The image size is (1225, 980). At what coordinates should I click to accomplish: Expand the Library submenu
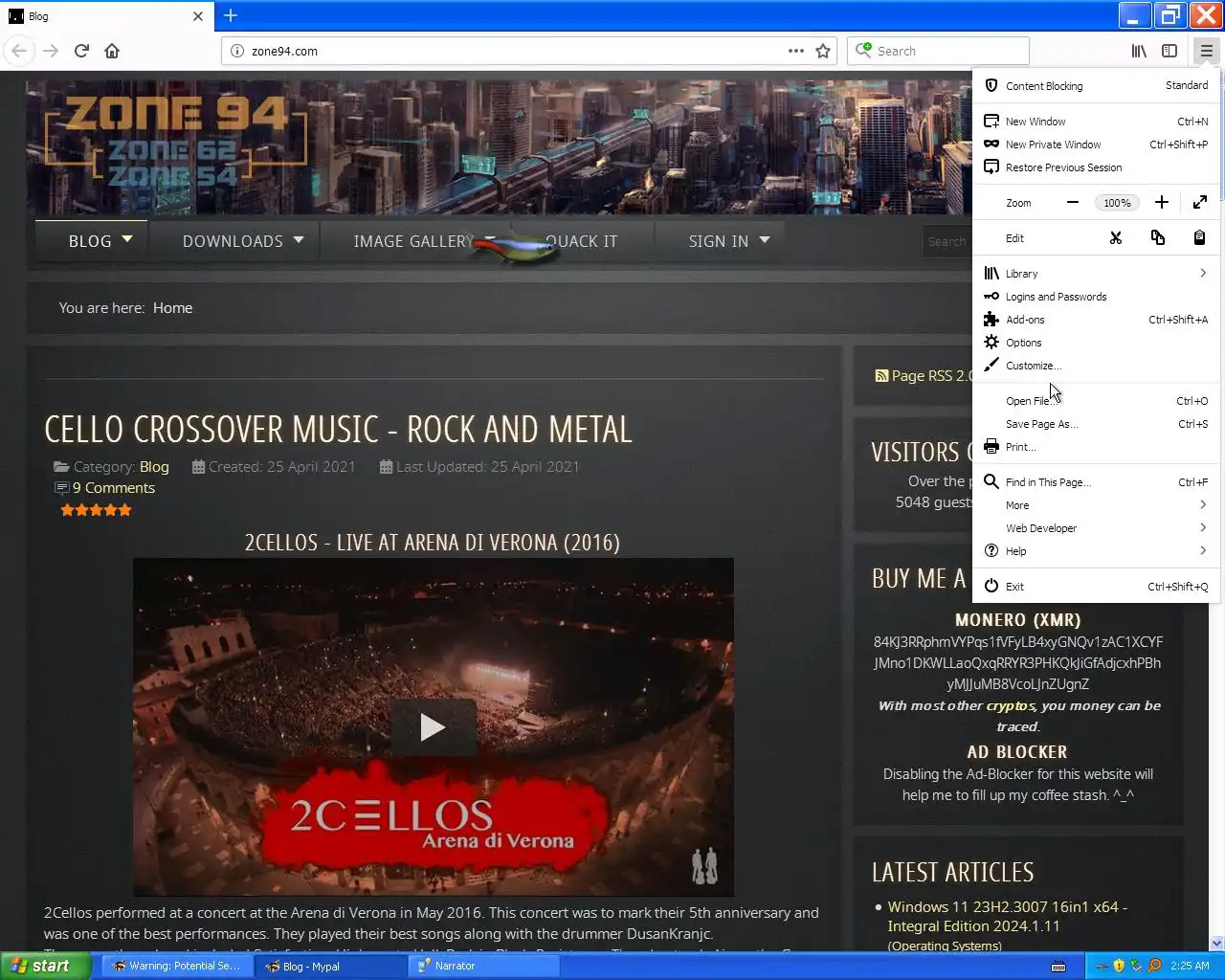click(1096, 274)
